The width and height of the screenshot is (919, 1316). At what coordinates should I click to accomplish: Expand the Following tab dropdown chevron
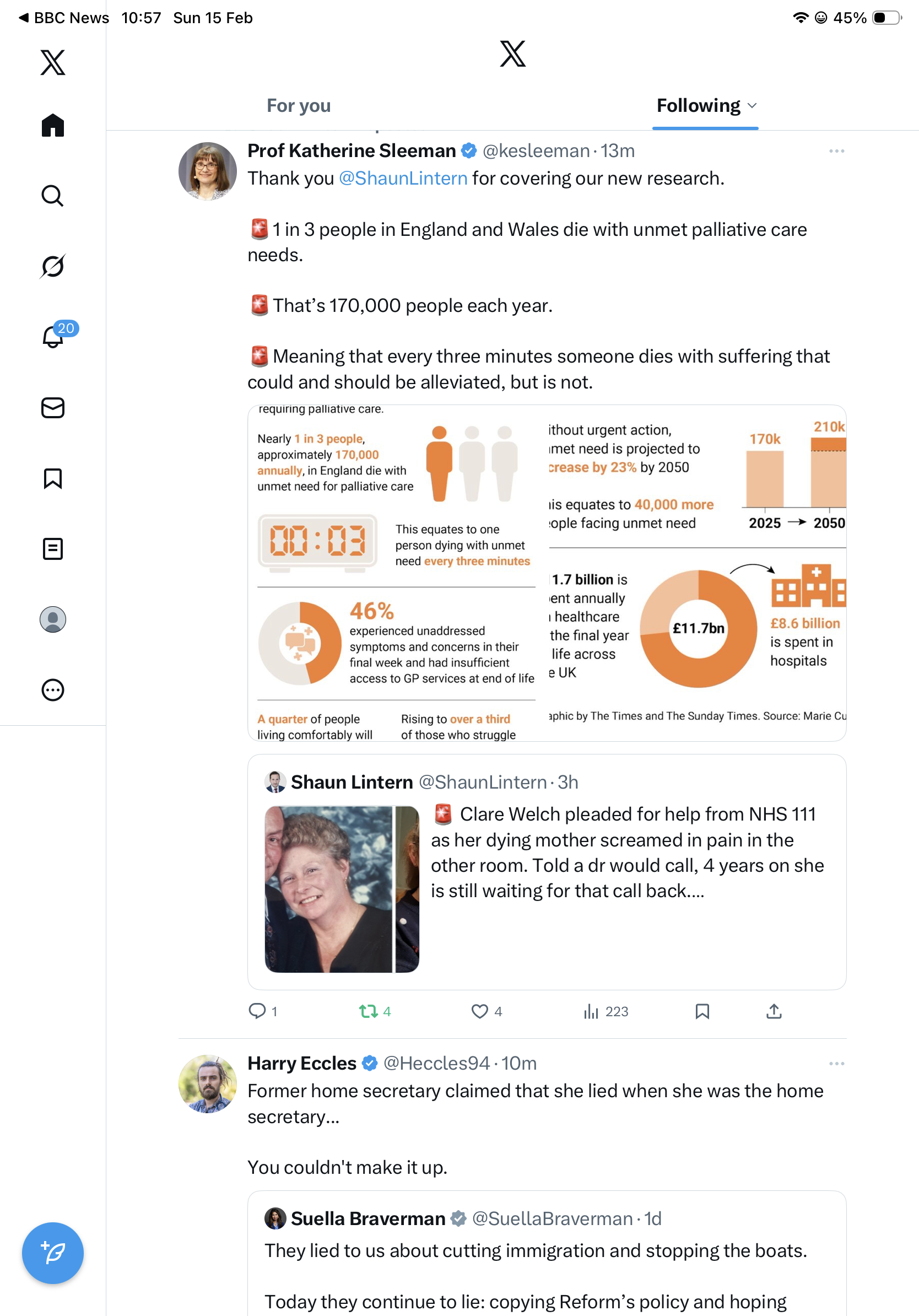pos(752,105)
